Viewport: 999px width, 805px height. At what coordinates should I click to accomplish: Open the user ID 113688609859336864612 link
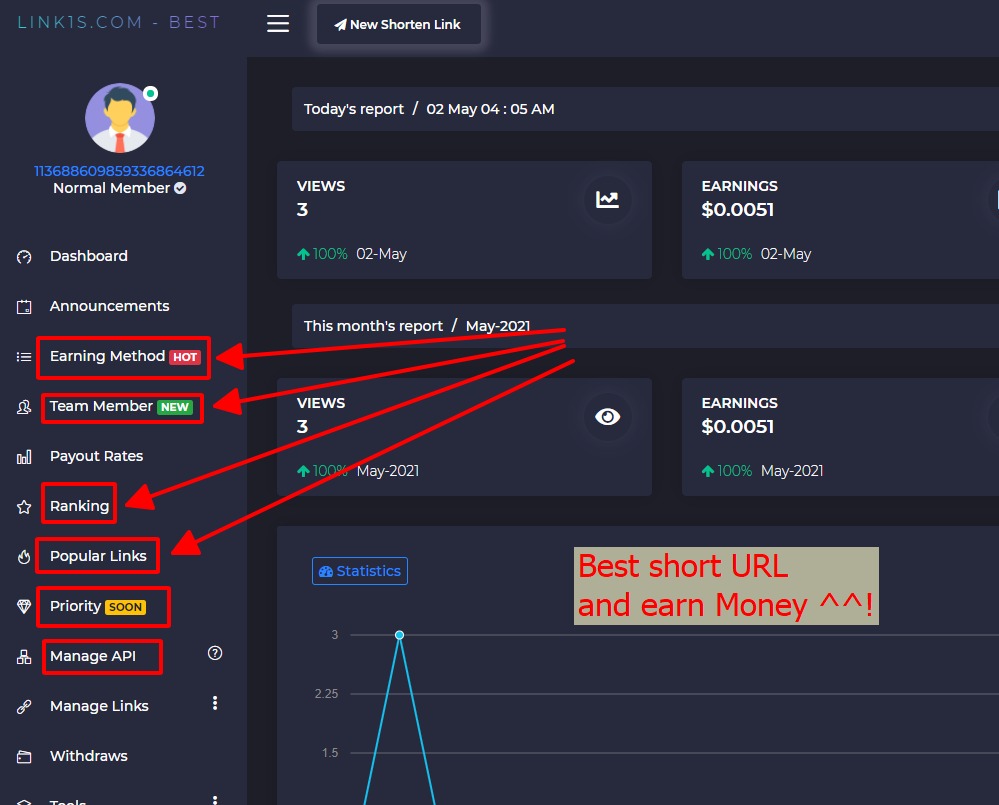(x=119, y=171)
